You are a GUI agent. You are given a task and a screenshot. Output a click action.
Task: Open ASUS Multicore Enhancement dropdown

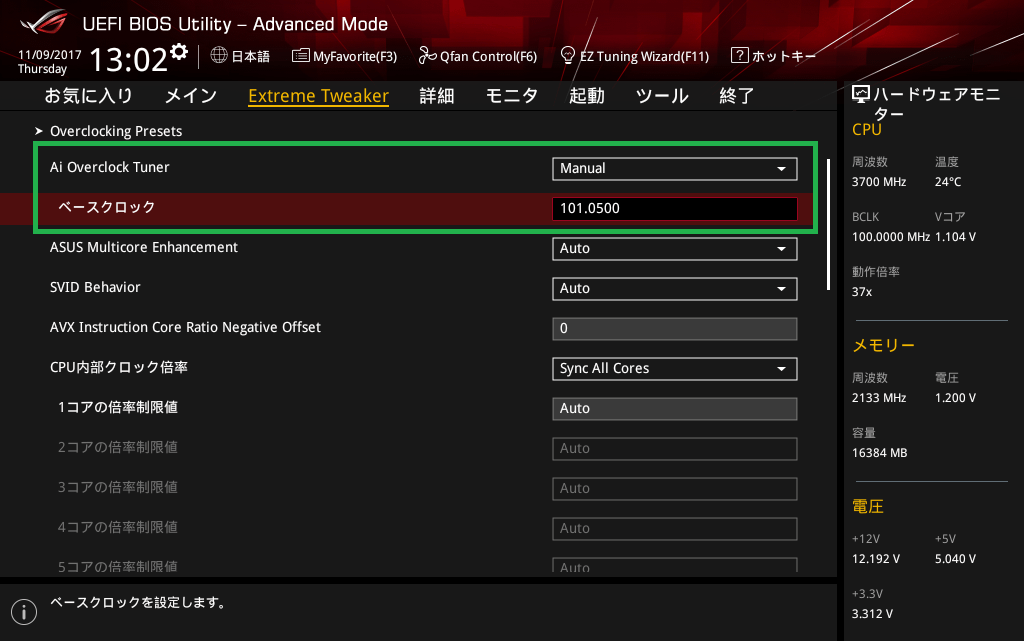[675, 249]
